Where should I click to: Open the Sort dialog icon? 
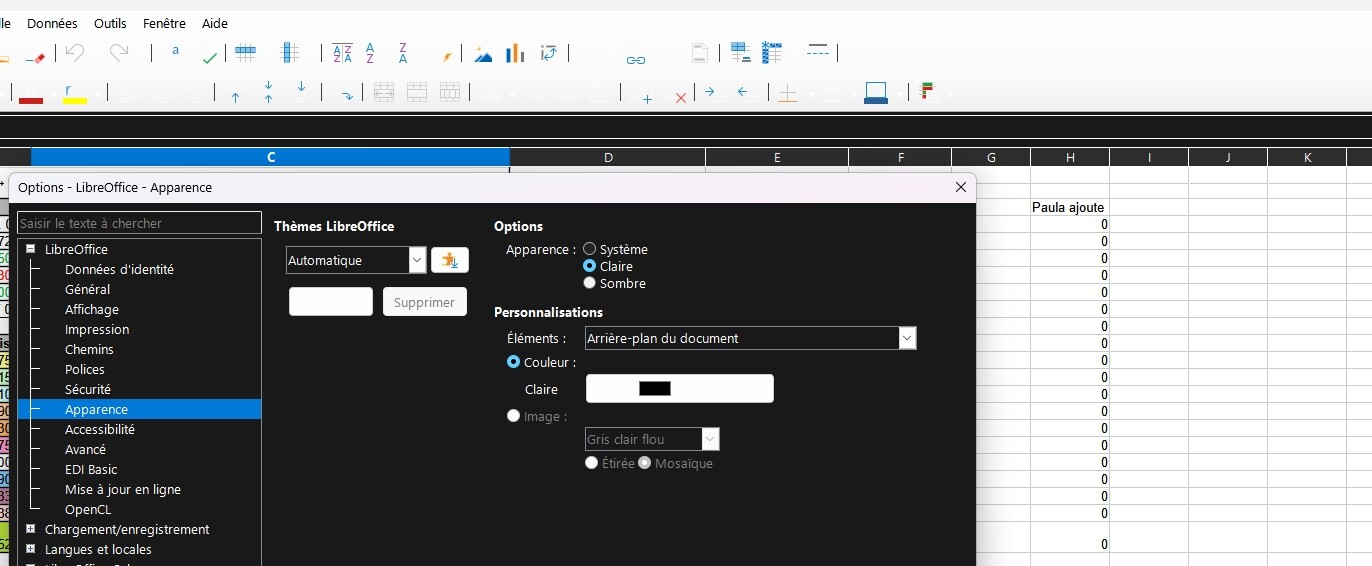pos(342,54)
